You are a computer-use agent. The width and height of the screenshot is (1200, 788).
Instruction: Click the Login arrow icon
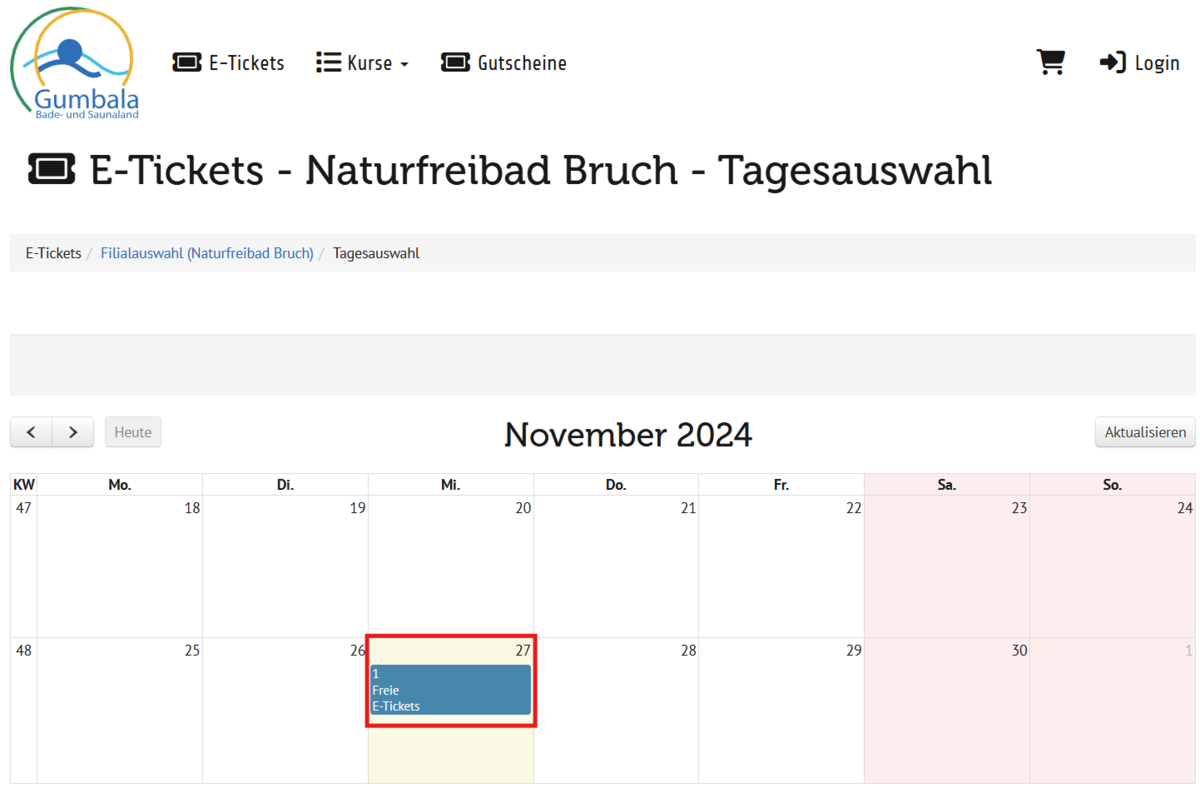click(1112, 63)
